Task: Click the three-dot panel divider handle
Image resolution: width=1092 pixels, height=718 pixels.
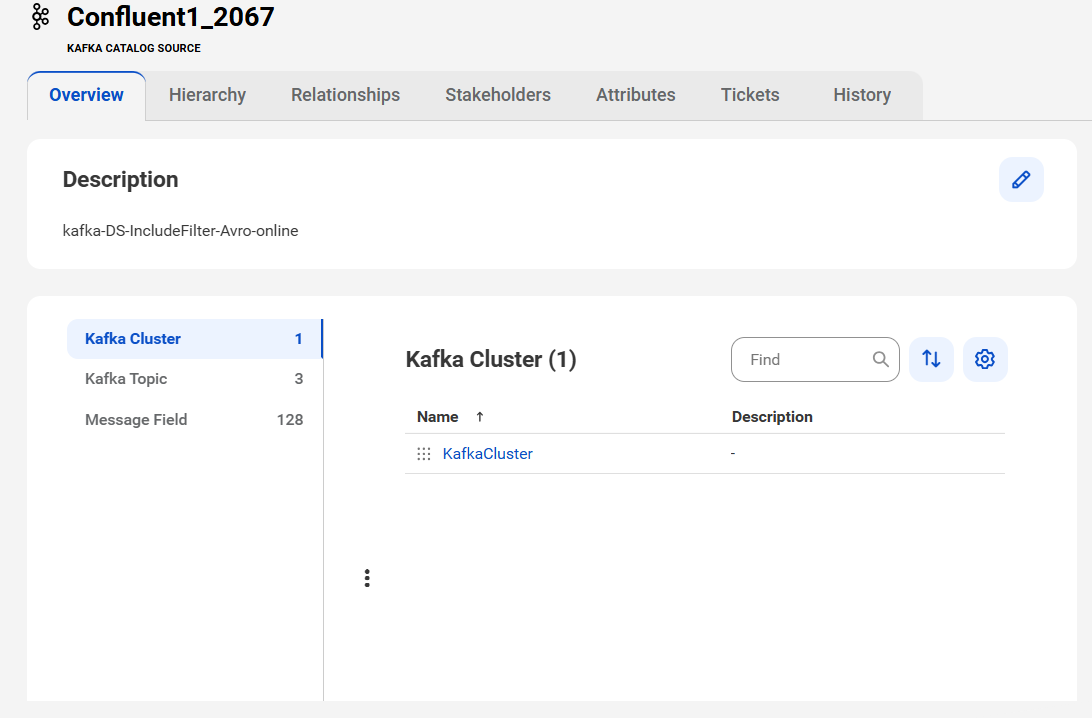Action: click(x=367, y=578)
